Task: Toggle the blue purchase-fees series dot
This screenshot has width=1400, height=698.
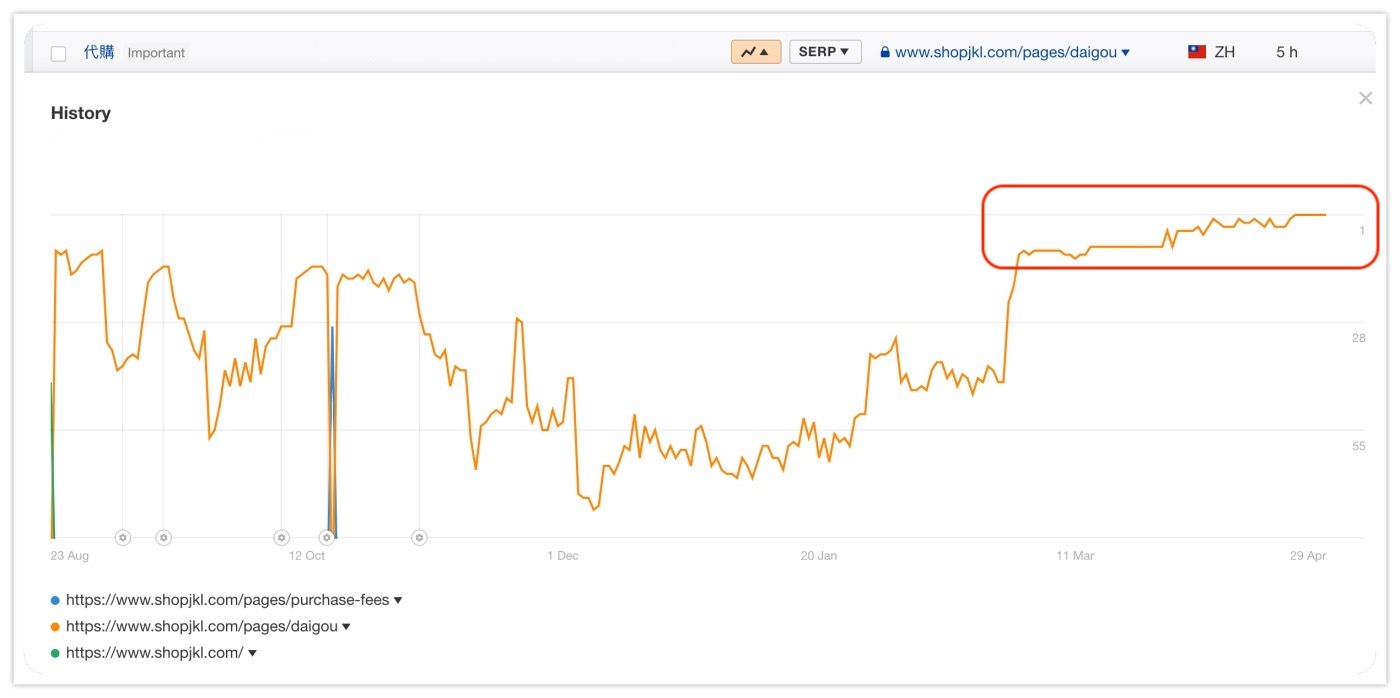Action: [55, 601]
